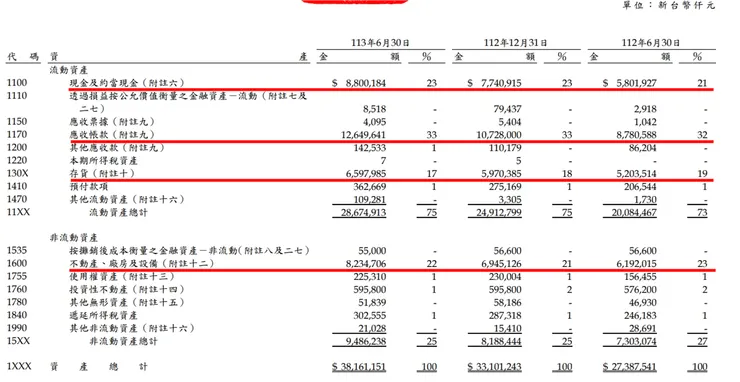Screen dimensions: 740x382
Task: Select property value 6,945,126
Action: click(x=501, y=264)
